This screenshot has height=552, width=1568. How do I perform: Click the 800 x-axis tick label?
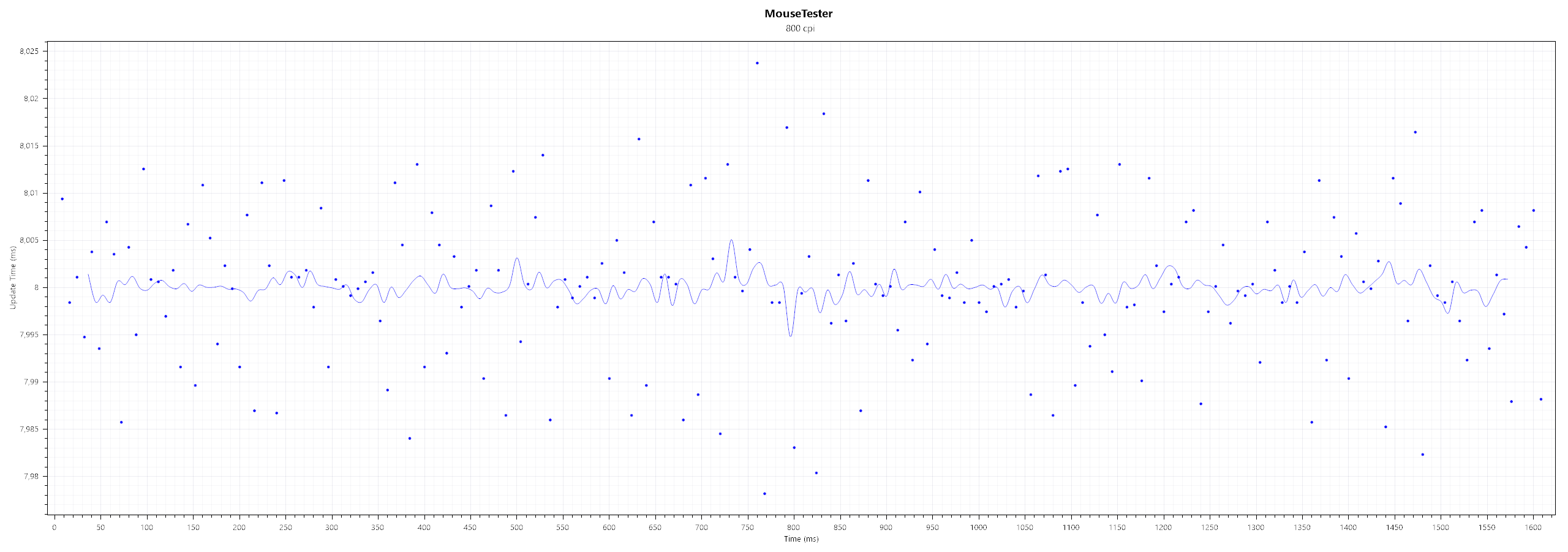click(x=794, y=527)
